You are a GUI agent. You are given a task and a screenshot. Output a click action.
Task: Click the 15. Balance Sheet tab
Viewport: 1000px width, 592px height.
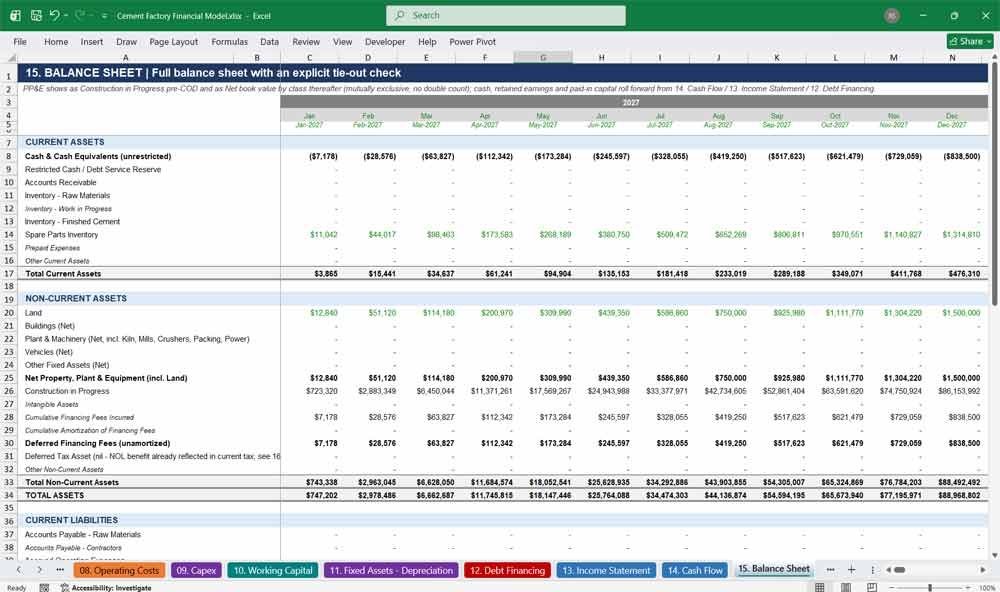point(774,569)
